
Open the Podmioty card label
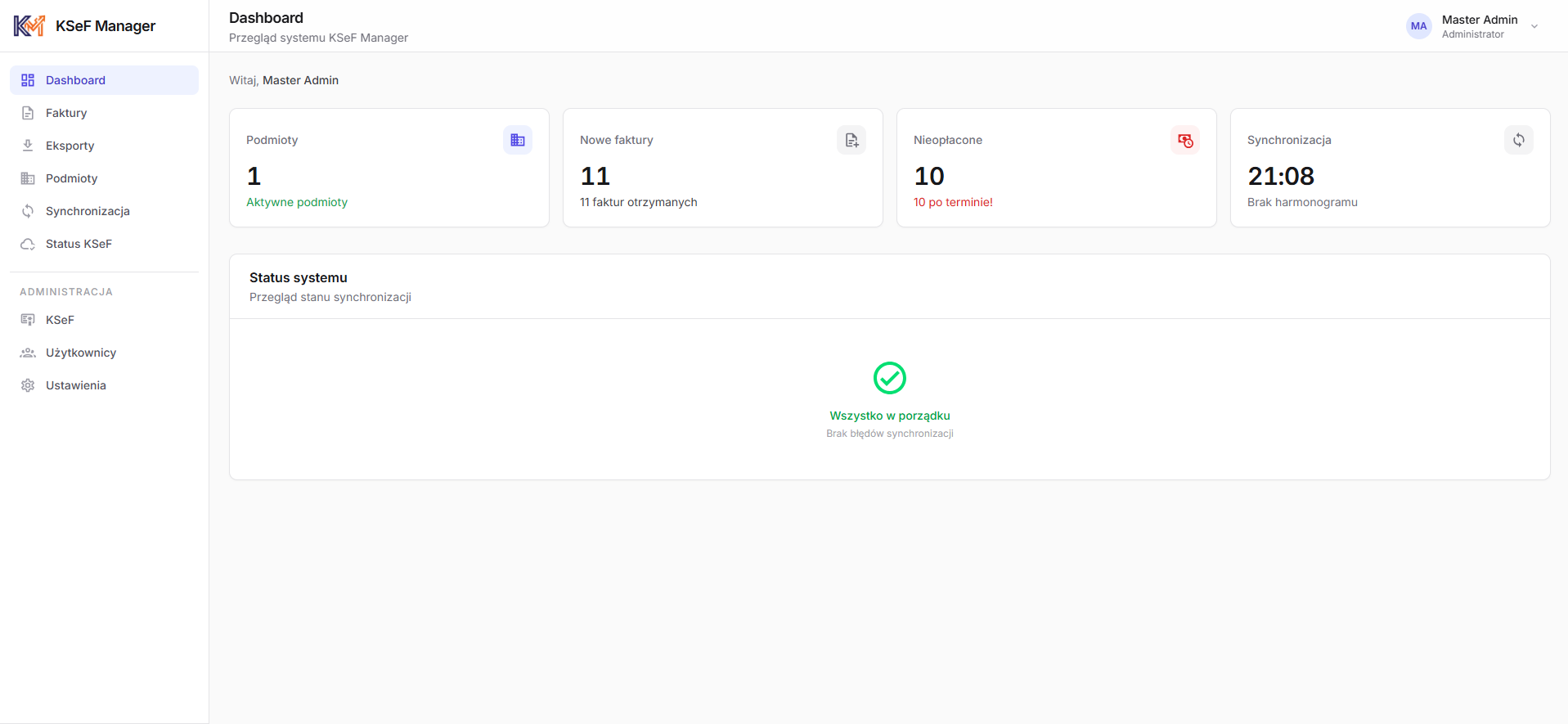click(x=272, y=140)
